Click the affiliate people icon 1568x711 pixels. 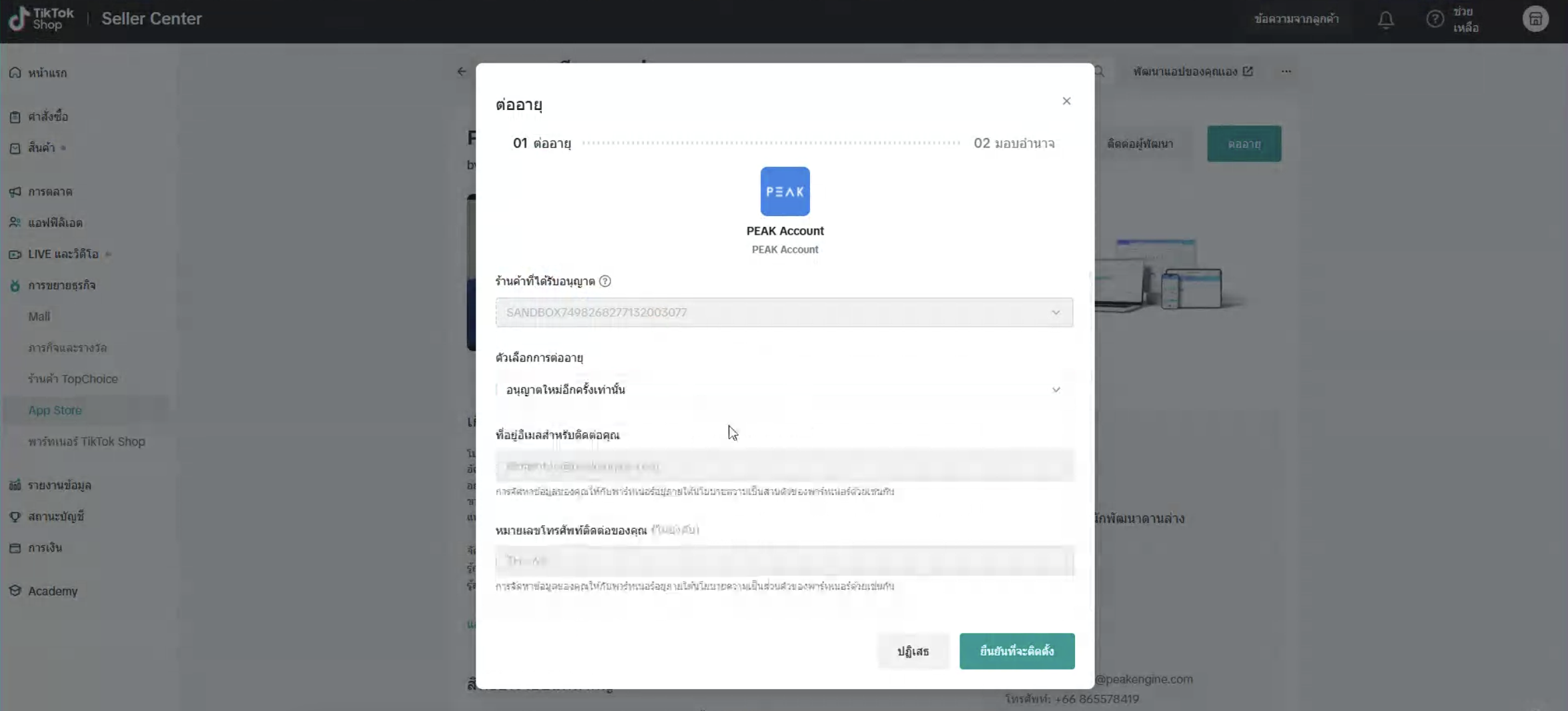click(15, 223)
